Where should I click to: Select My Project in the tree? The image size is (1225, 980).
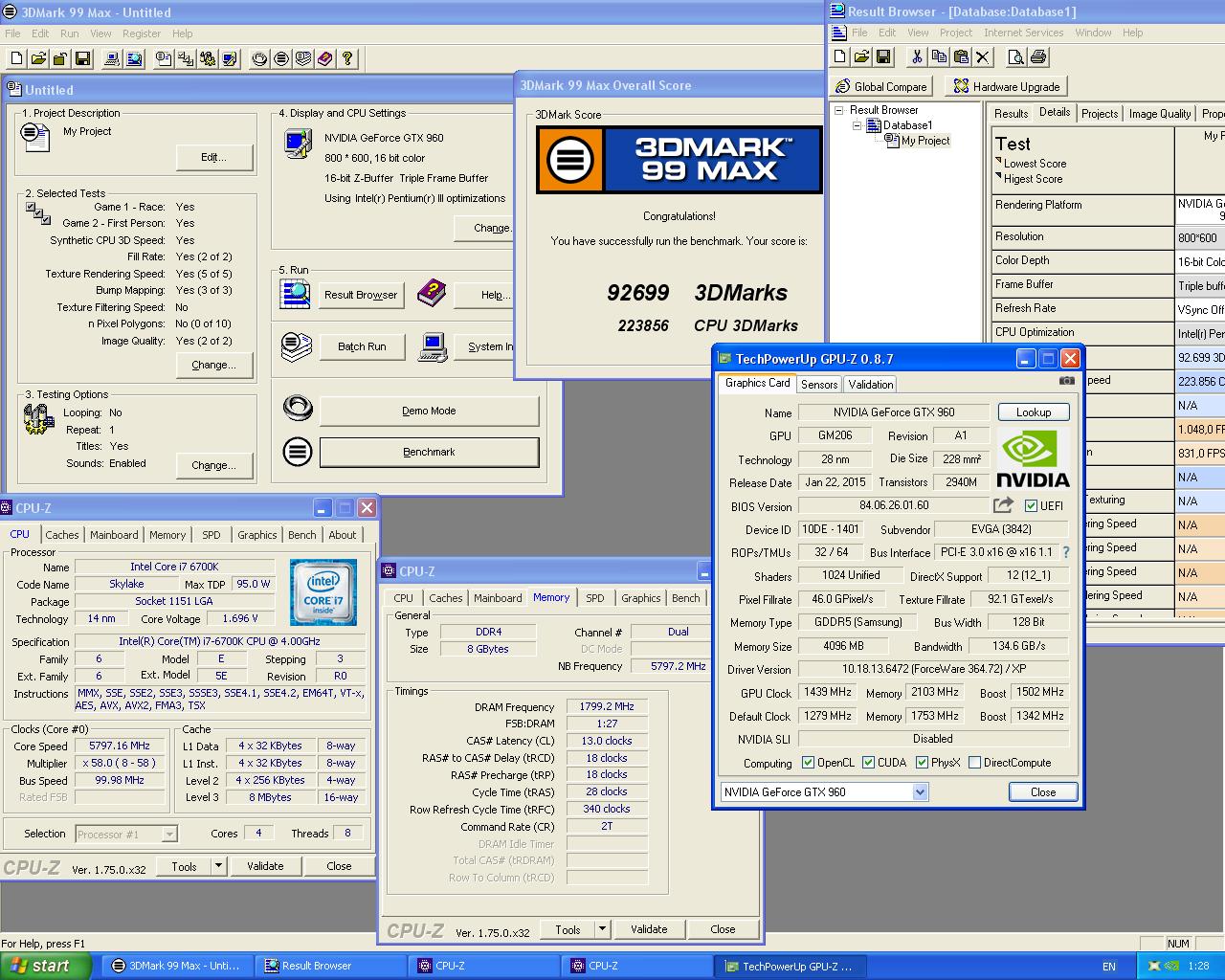point(925,141)
